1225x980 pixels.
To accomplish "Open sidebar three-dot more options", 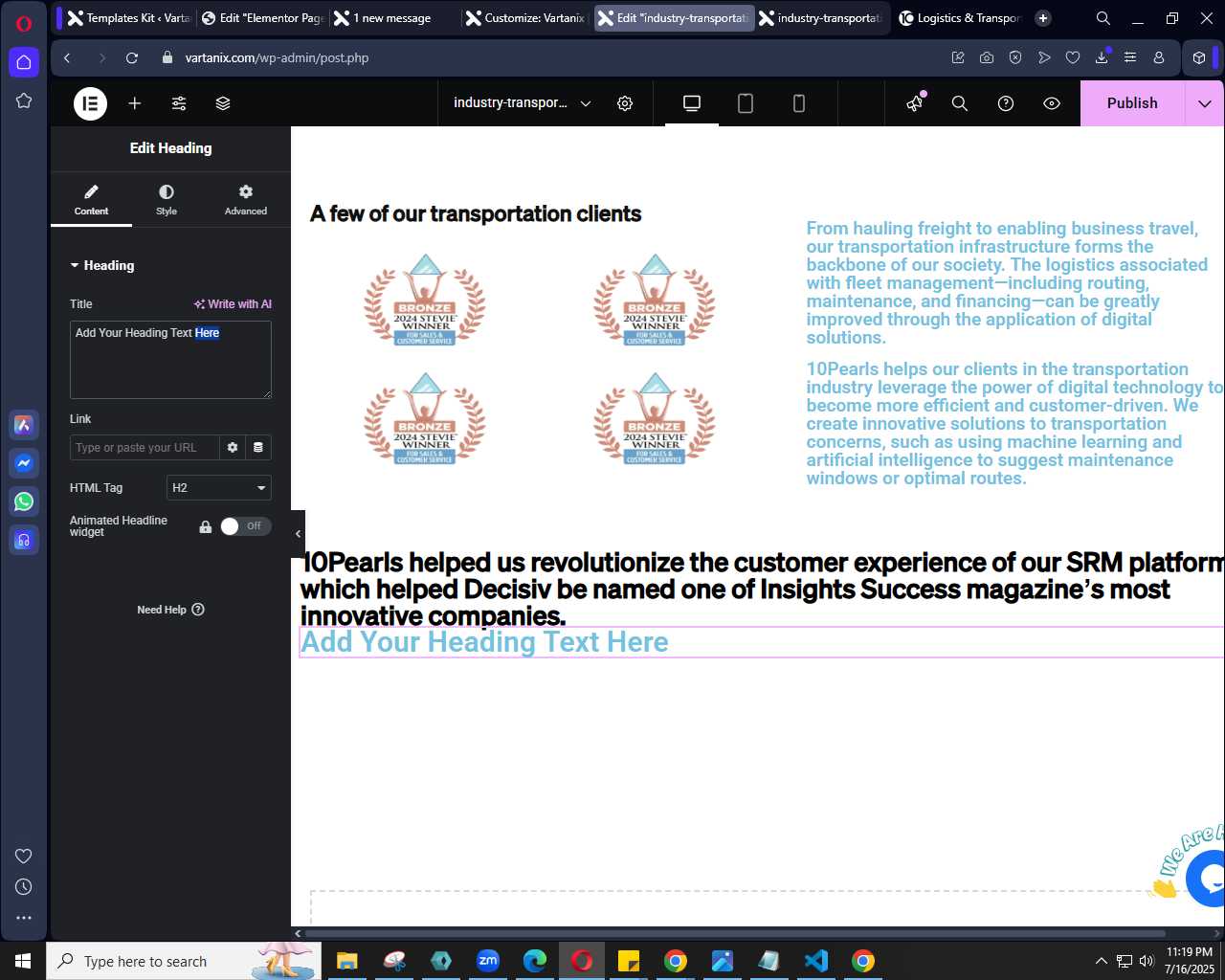I will tap(24, 918).
